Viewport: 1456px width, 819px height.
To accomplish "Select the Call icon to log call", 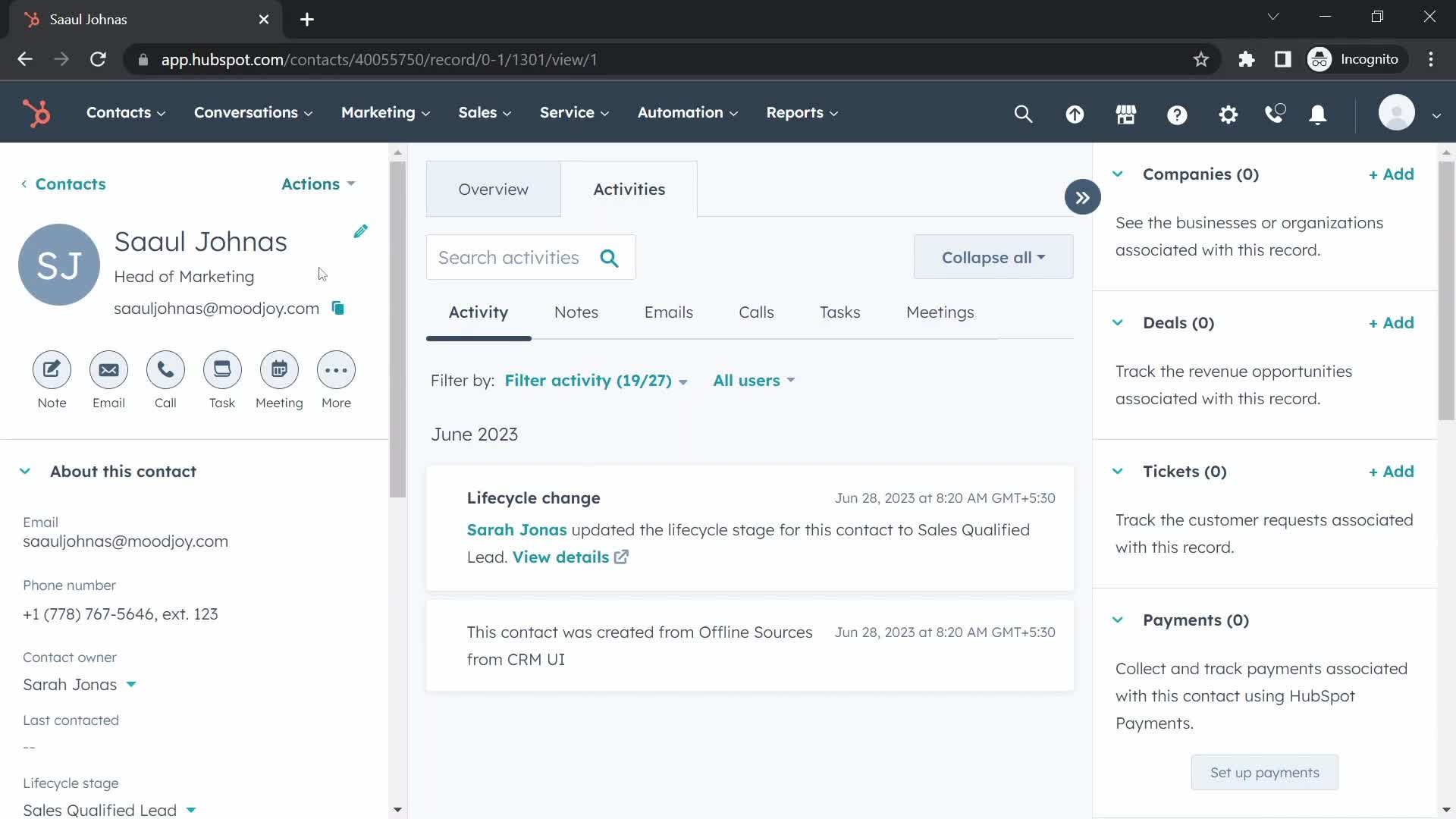I will coord(165,370).
